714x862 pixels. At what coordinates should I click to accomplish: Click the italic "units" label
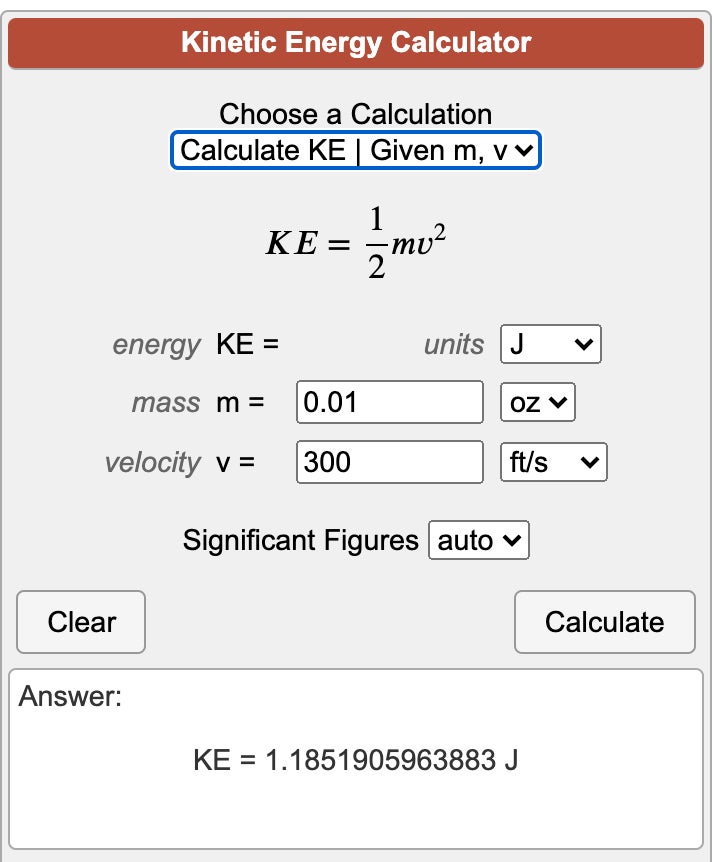pos(454,346)
